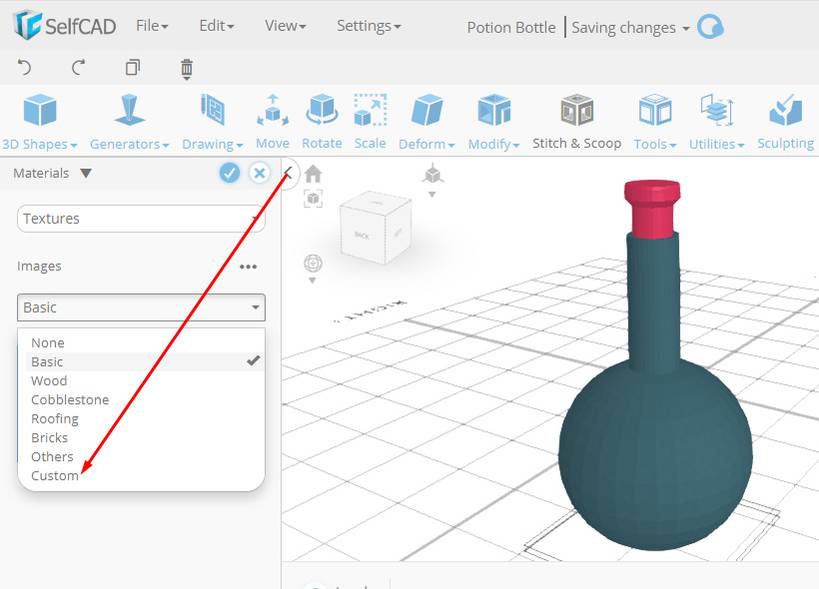
Task: Click the saving sync status icon
Action: pos(710,27)
